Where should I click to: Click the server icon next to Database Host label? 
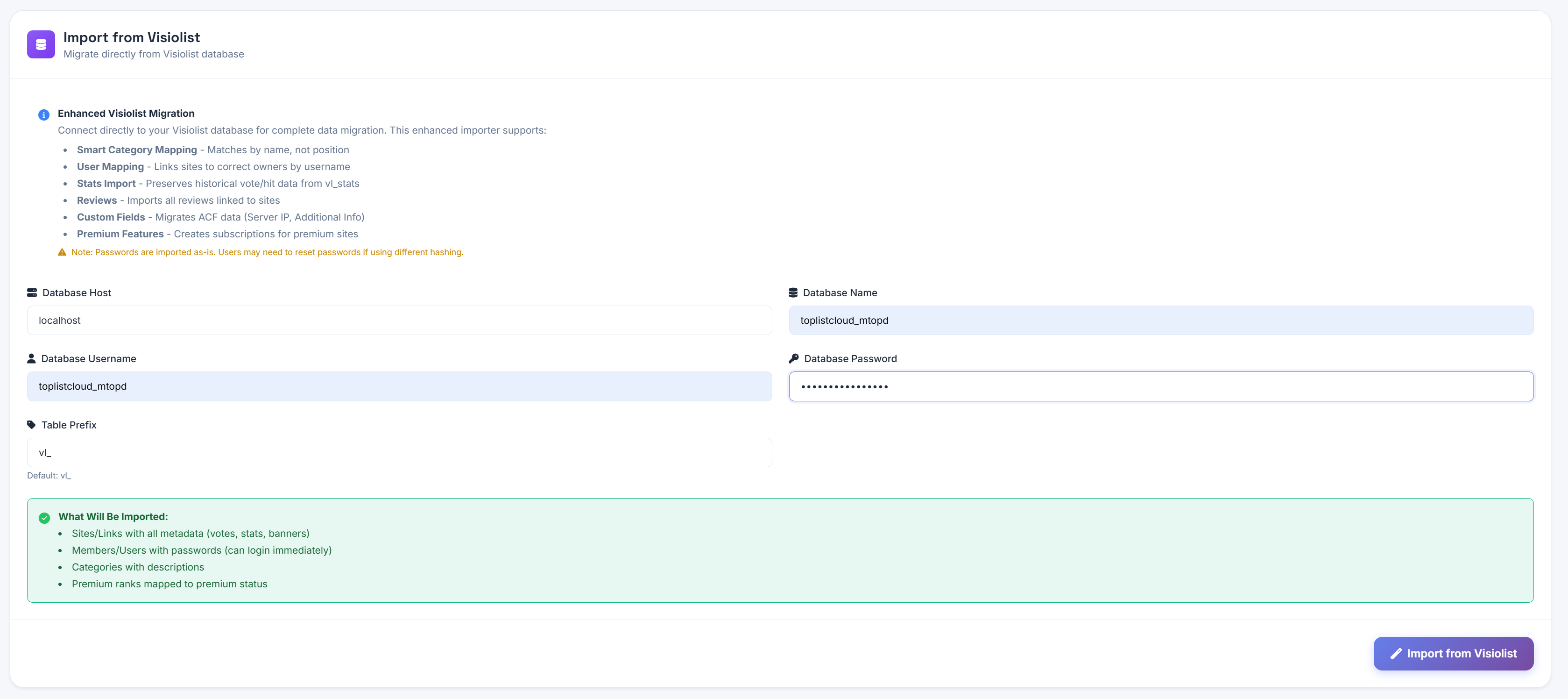point(32,292)
